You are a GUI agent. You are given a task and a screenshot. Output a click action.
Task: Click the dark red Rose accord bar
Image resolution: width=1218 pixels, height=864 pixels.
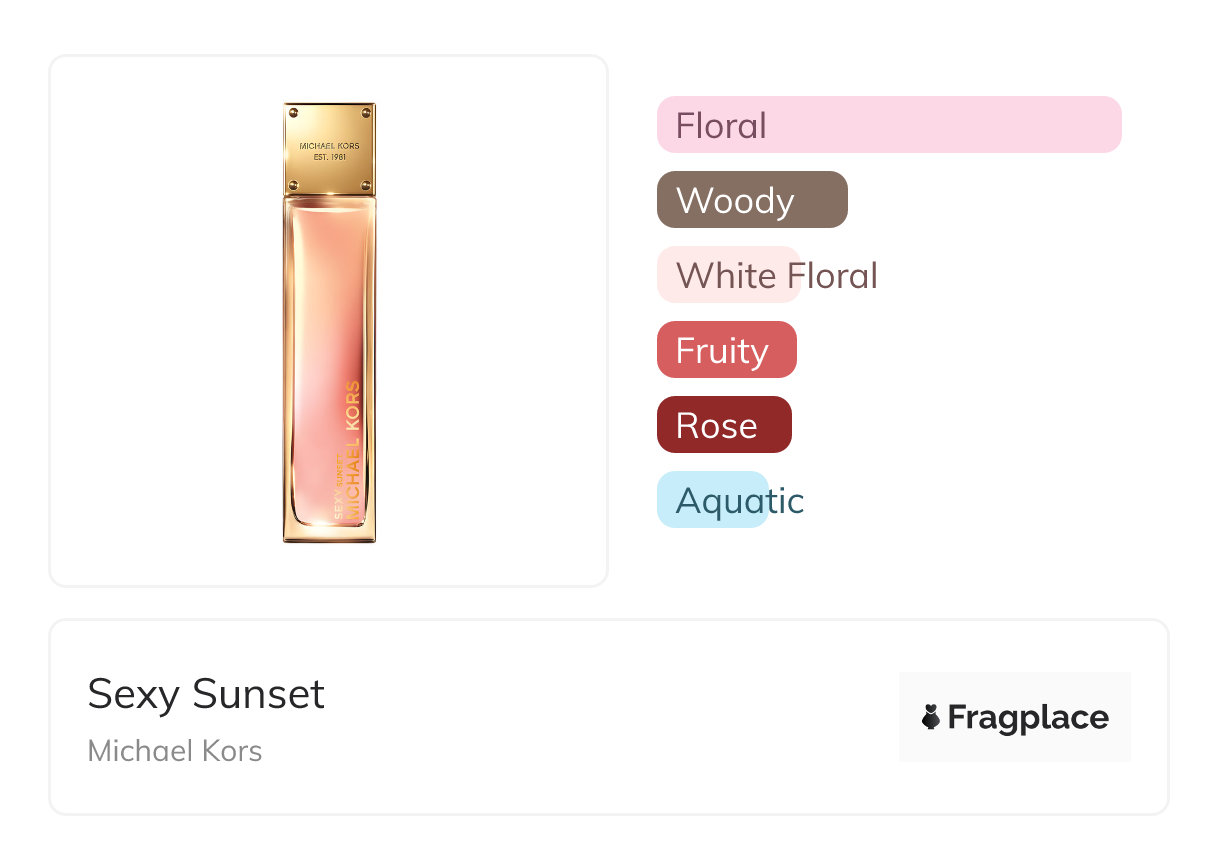click(x=724, y=425)
